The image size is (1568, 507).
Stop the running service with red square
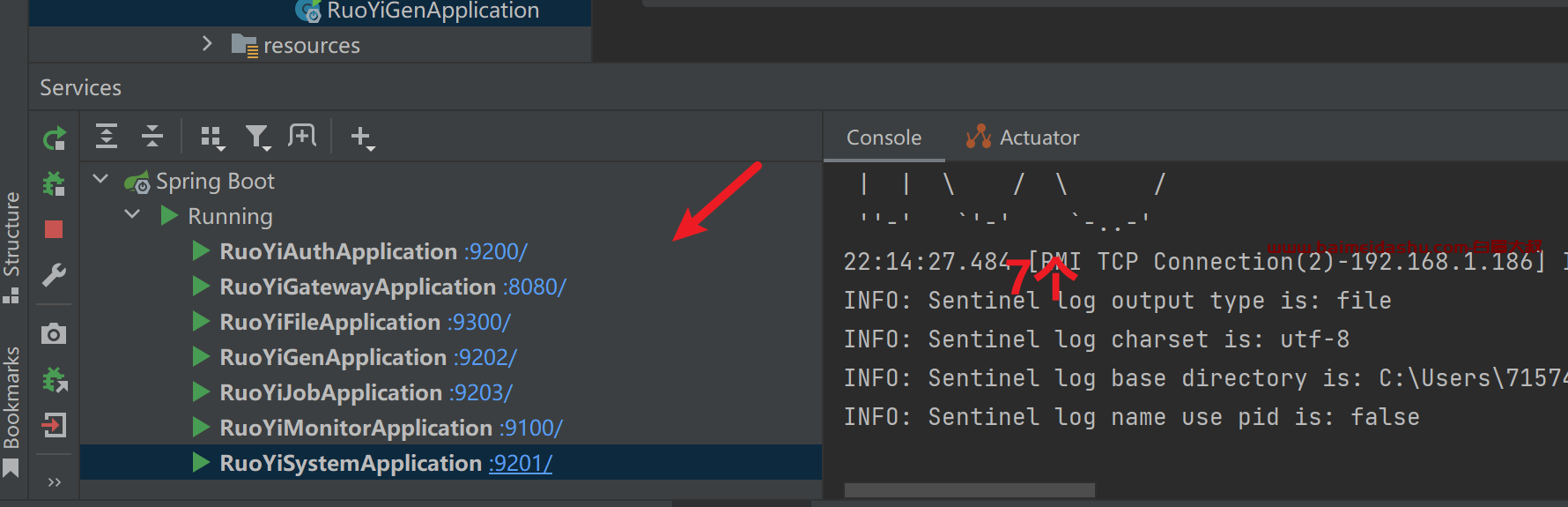(54, 229)
